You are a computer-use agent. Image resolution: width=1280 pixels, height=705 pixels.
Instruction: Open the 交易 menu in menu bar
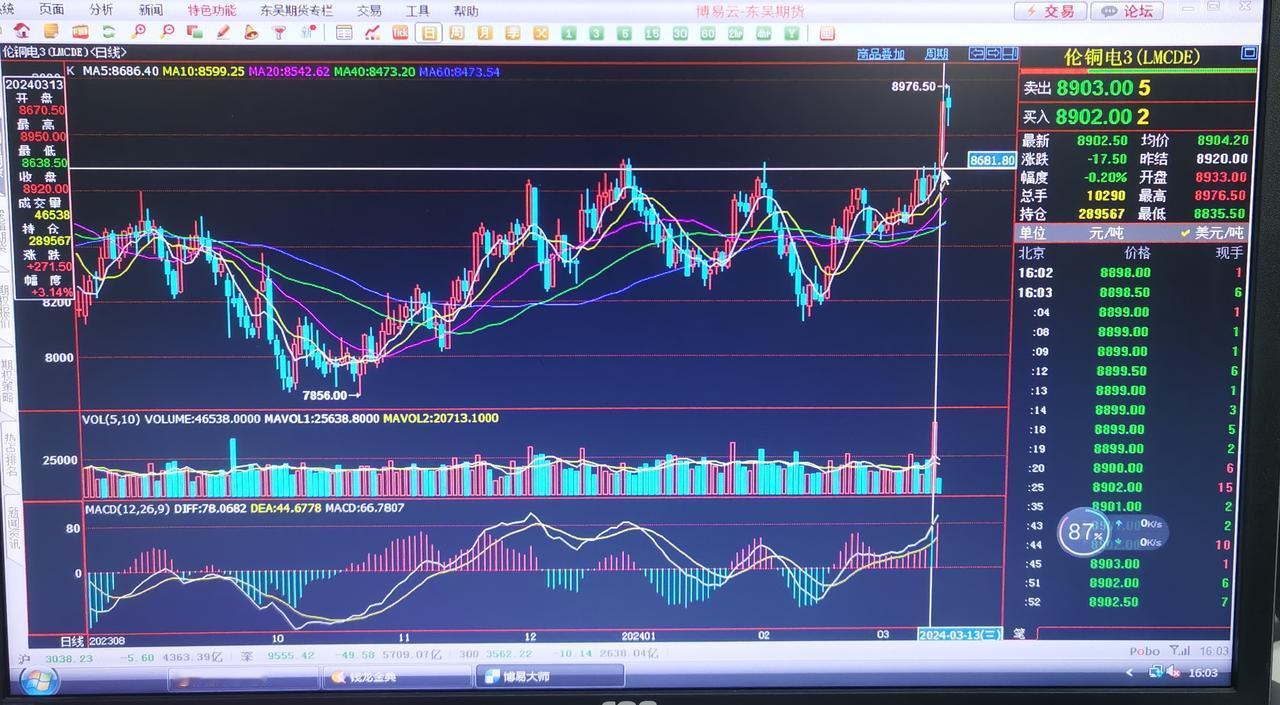click(x=369, y=11)
